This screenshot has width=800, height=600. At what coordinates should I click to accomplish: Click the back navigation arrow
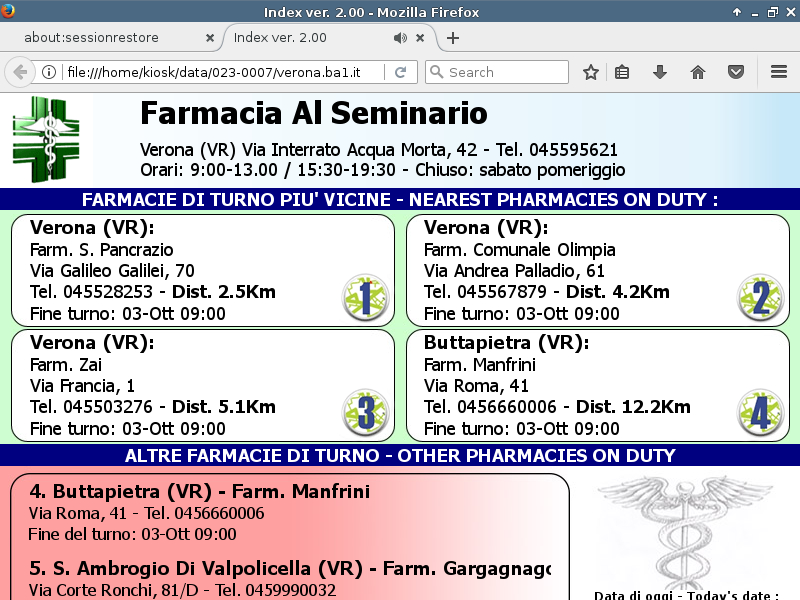tap(19, 72)
